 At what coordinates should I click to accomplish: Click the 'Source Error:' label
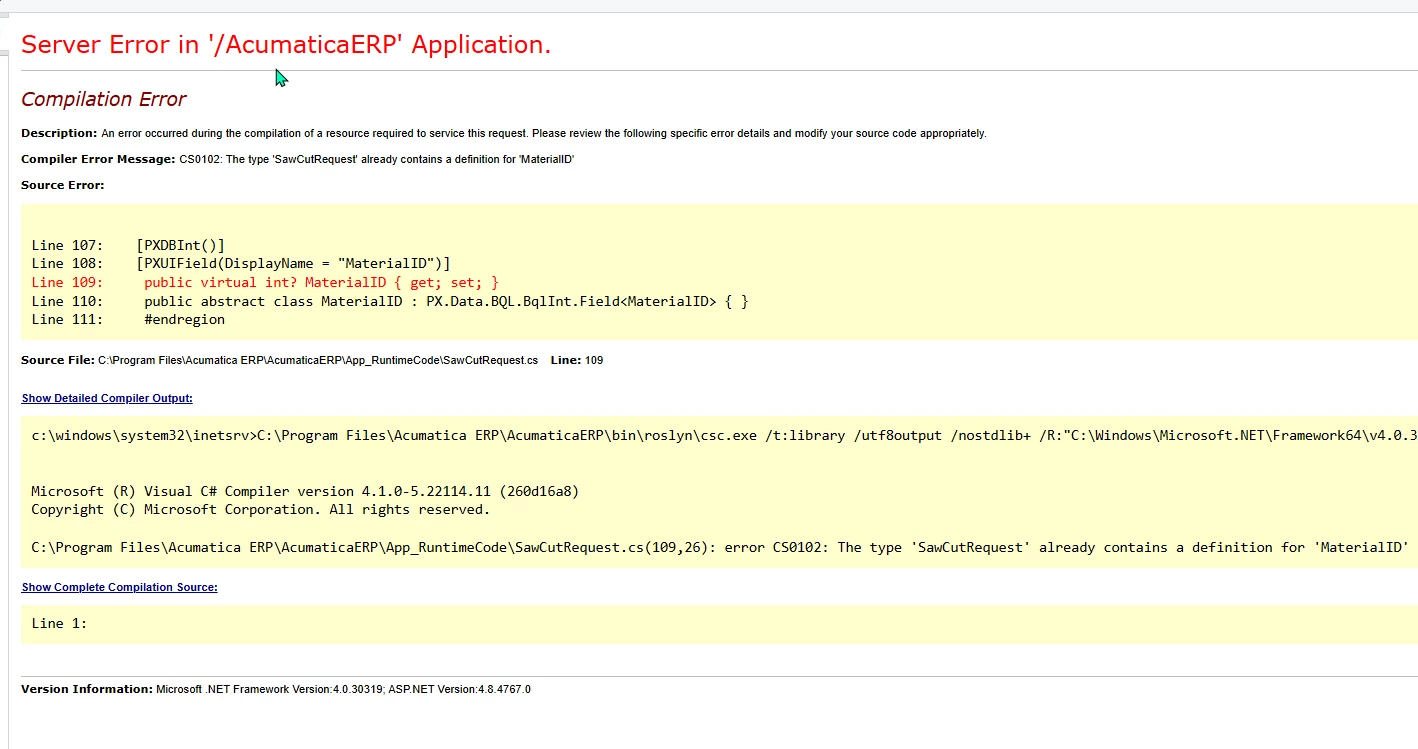click(x=62, y=185)
